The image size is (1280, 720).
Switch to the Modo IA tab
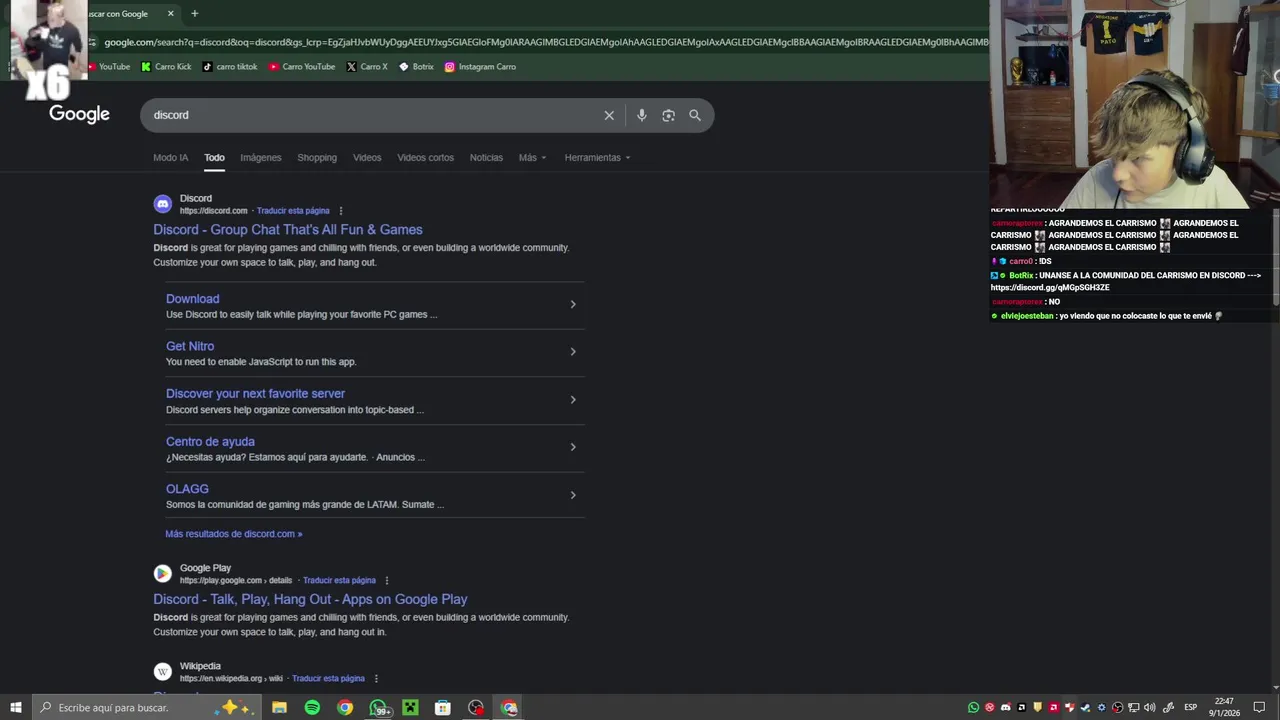[170, 158]
